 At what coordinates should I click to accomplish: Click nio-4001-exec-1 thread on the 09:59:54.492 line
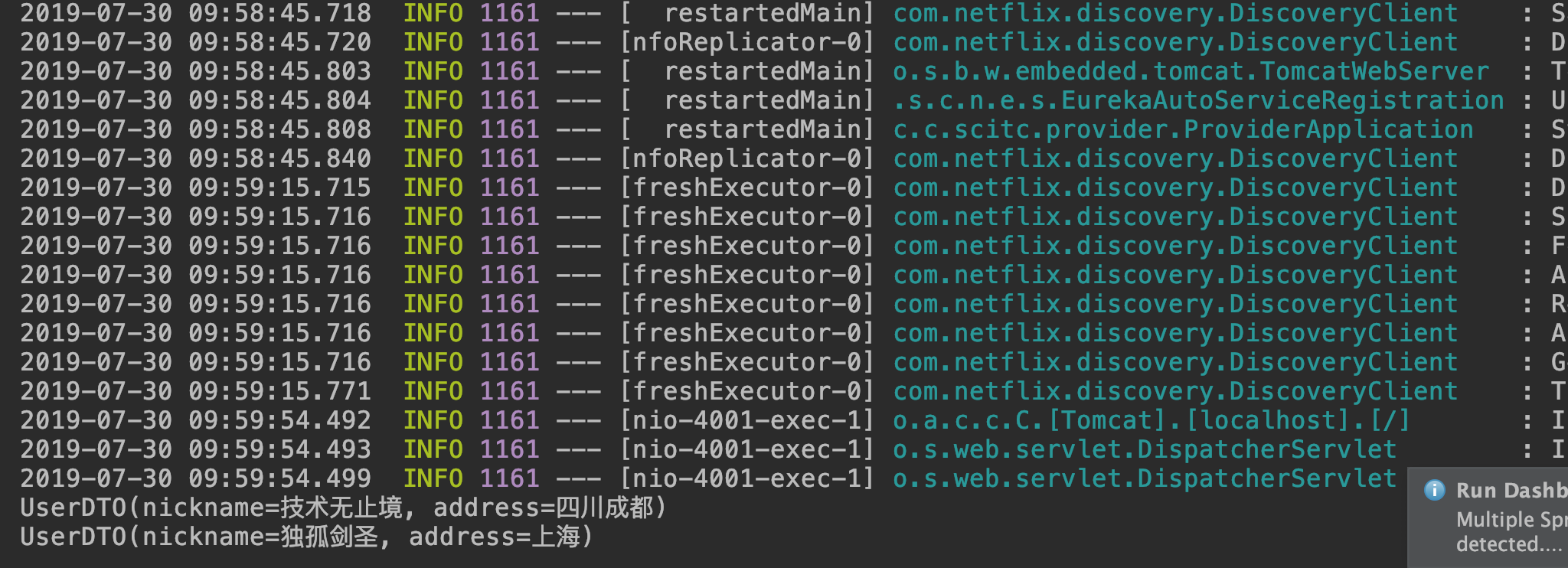(x=746, y=420)
